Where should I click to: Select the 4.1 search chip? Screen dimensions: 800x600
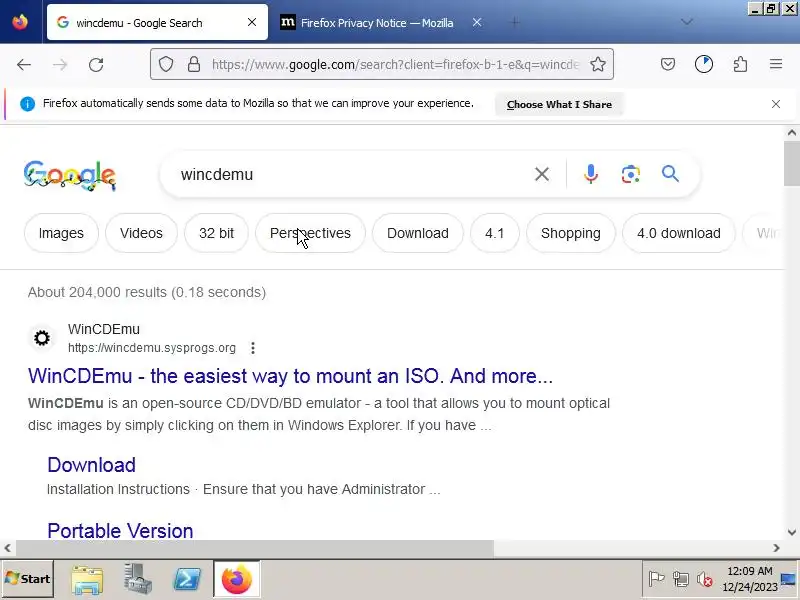[494, 233]
